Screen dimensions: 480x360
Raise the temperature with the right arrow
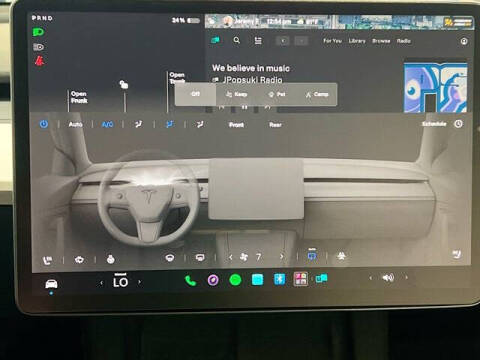[x=139, y=282]
